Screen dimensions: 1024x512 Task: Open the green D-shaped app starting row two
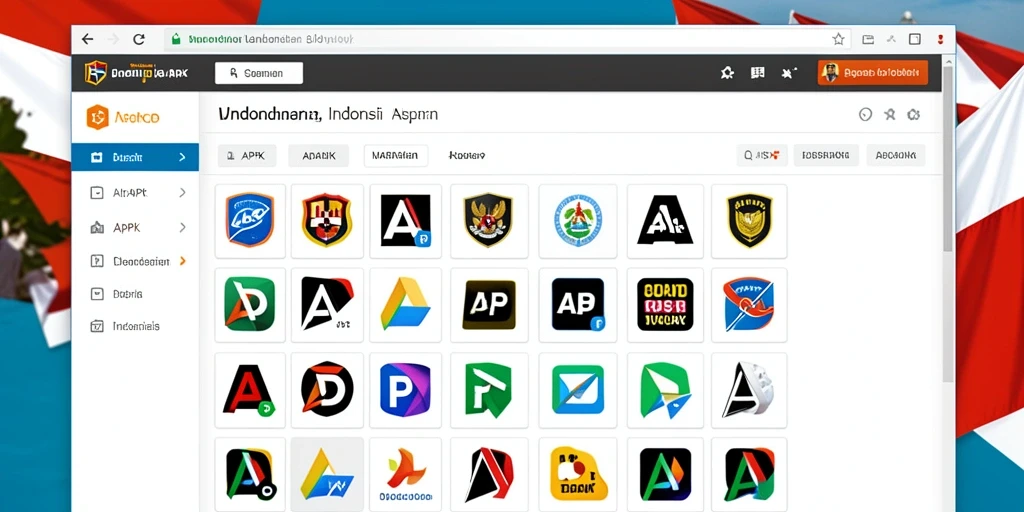[x=250, y=304]
